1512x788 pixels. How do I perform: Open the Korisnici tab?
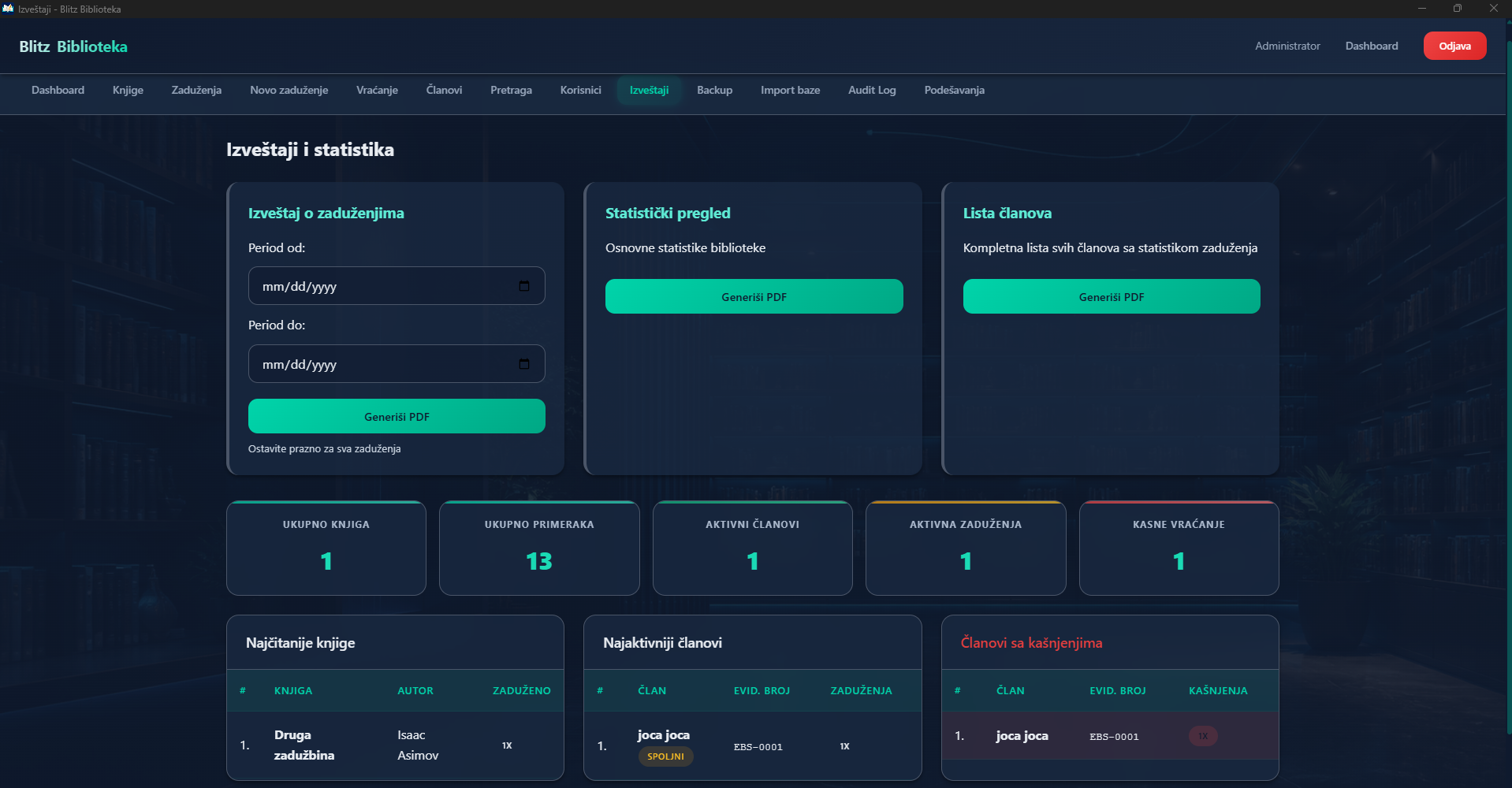(x=580, y=90)
